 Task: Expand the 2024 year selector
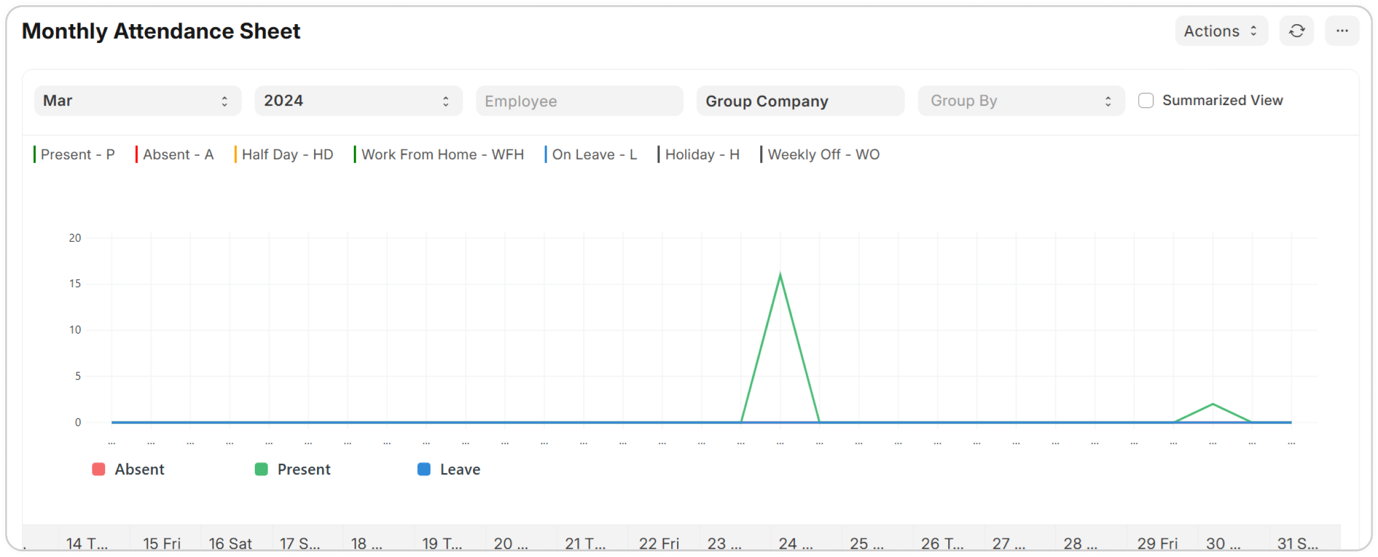(x=358, y=101)
